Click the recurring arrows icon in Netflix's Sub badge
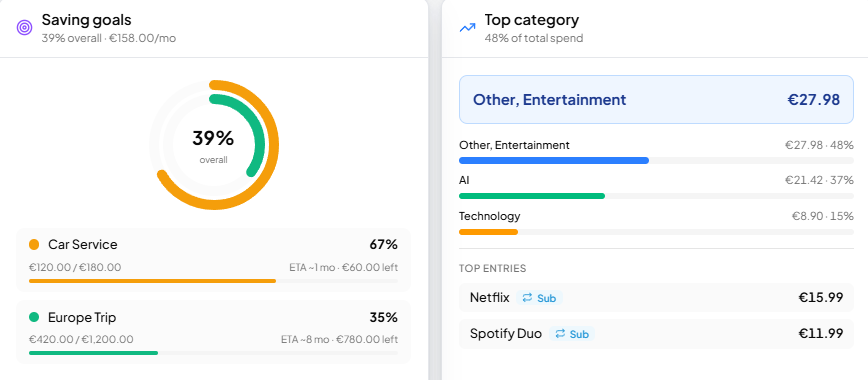The height and width of the screenshot is (380, 868). [527, 298]
